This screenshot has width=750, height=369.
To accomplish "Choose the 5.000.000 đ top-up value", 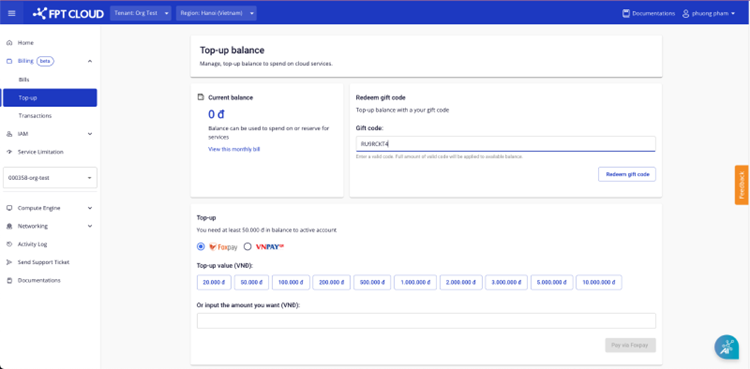I will [x=551, y=282].
